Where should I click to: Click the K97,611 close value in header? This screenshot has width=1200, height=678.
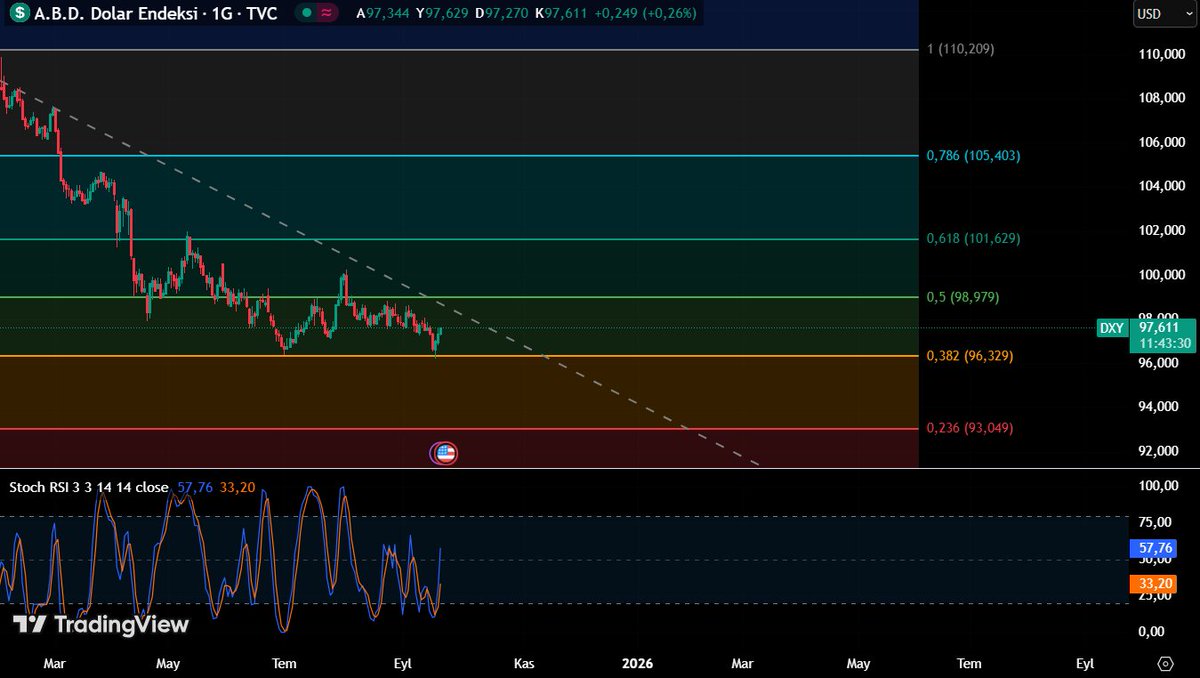click(x=561, y=15)
